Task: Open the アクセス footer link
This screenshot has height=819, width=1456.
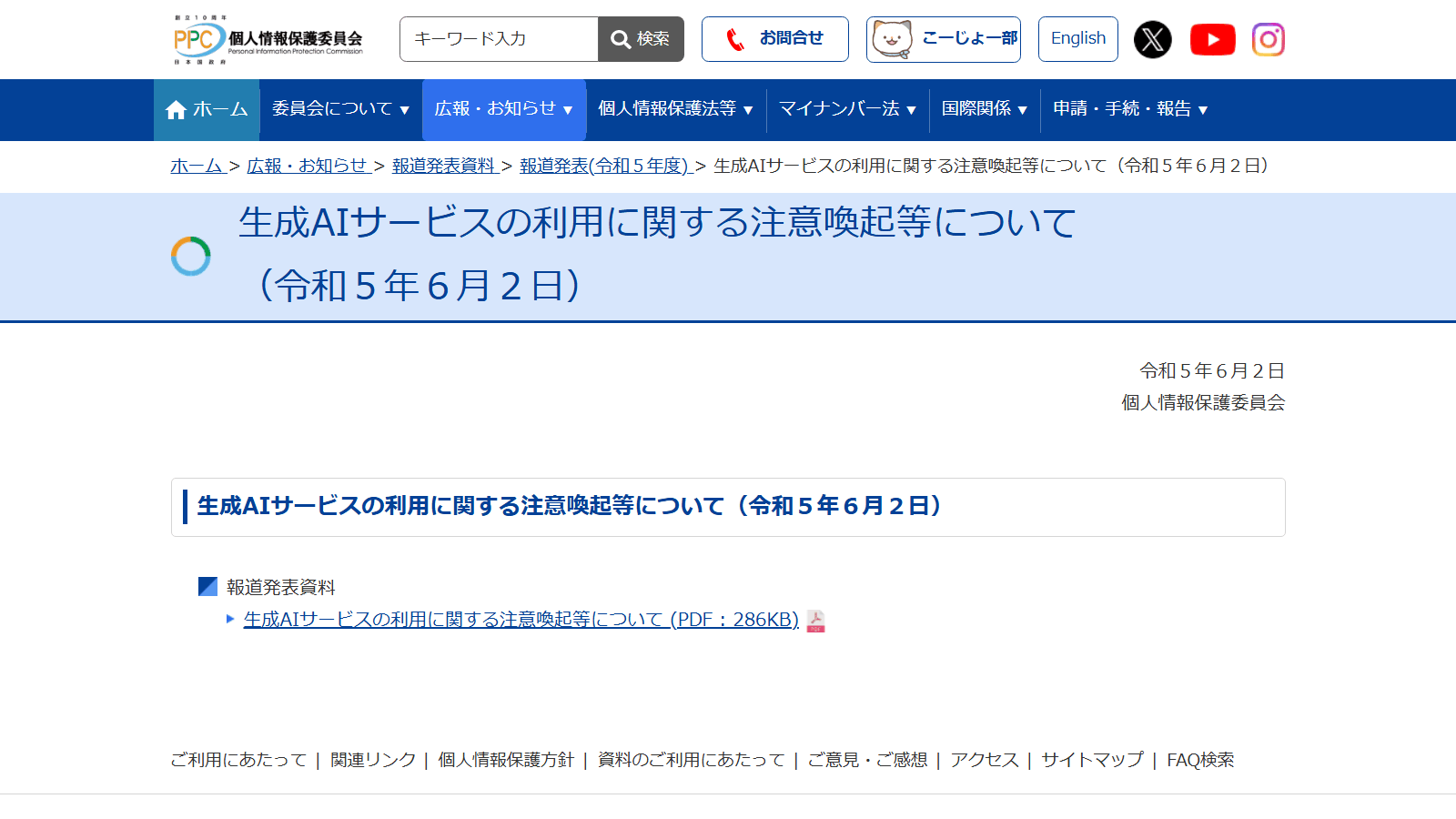Action: 985,760
